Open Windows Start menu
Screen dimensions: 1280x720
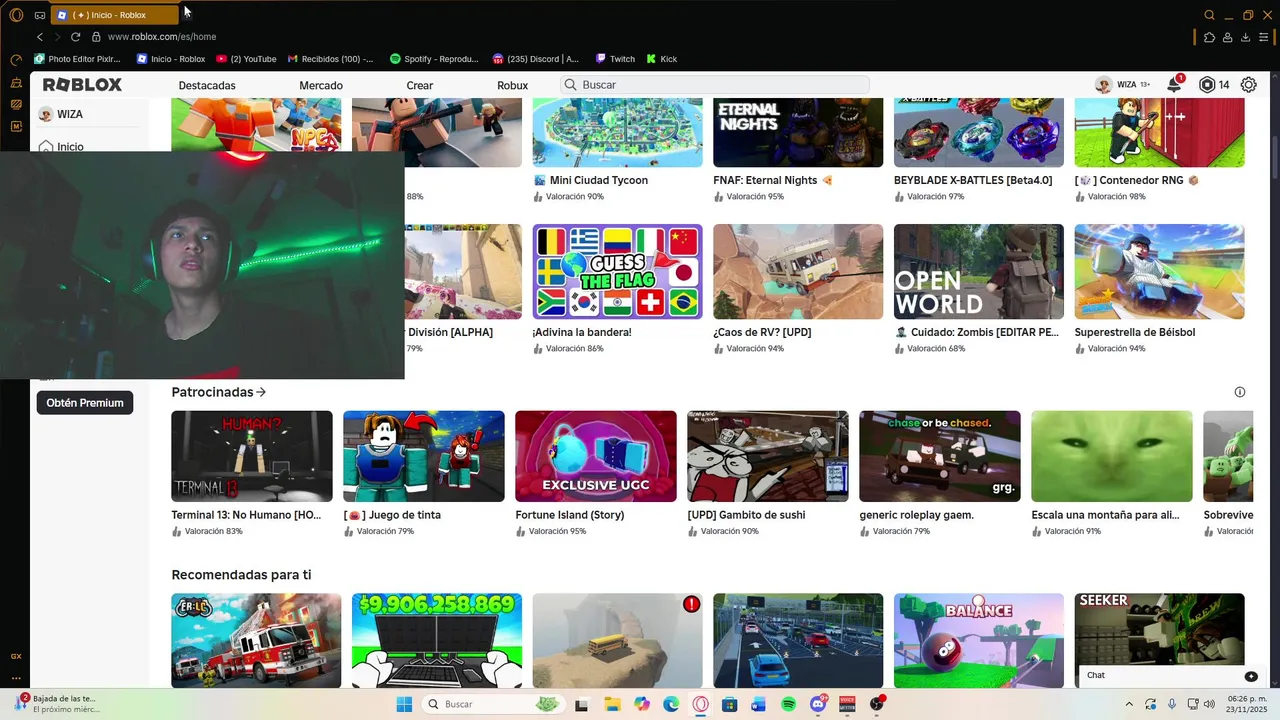[x=404, y=704]
